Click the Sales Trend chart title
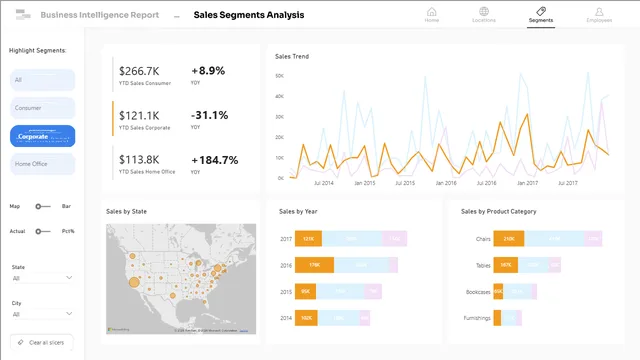This screenshot has width=640, height=360. click(x=292, y=56)
